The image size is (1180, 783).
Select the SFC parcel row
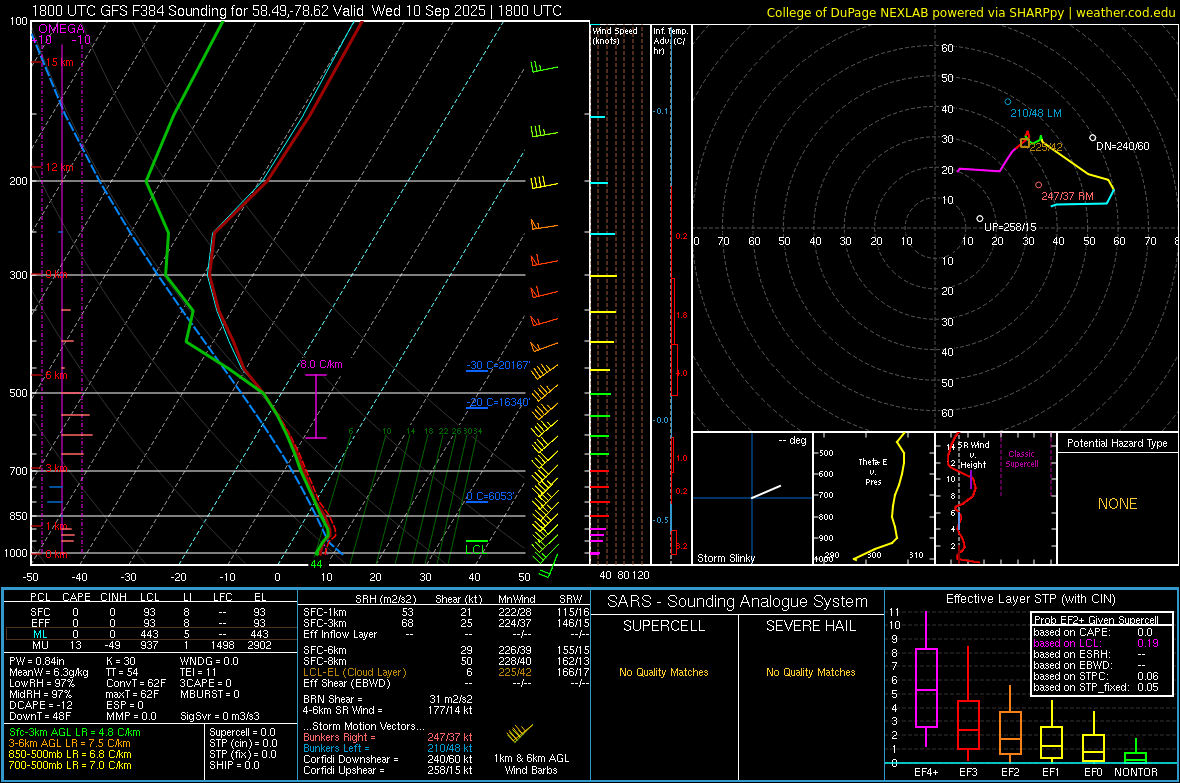tap(150, 612)
